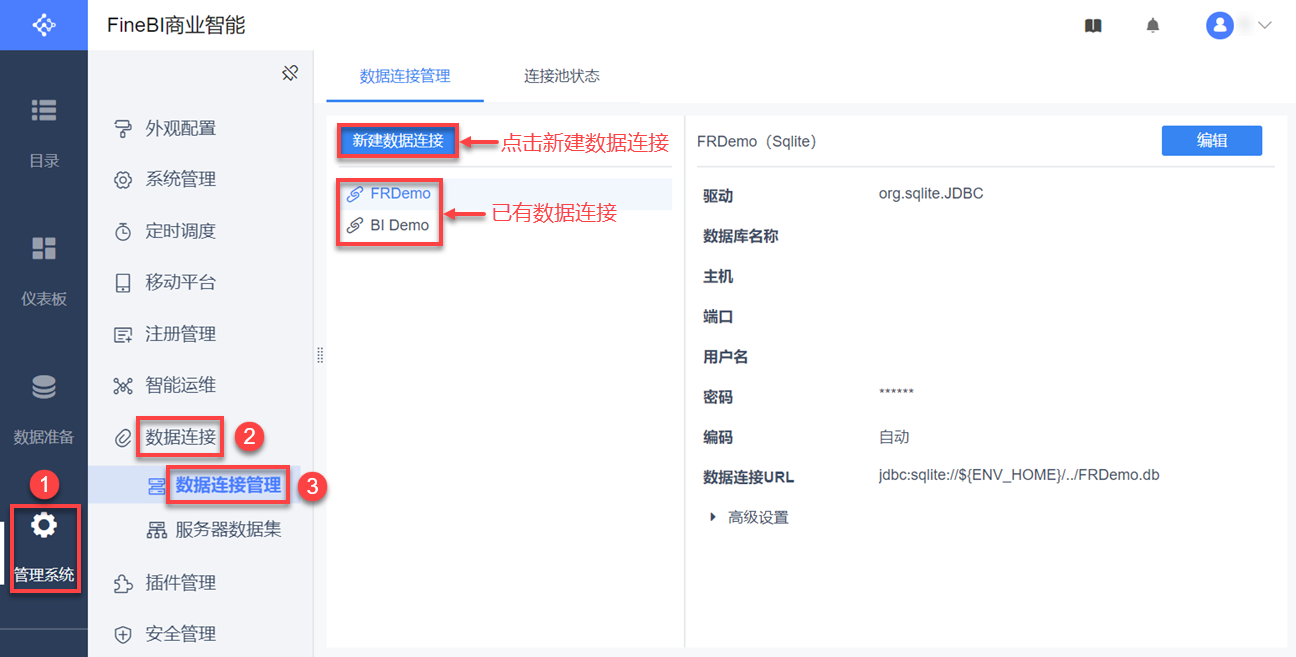
Task: Click the 数据库名称 label
Action: pyautogui.click(x=741, y=236)
